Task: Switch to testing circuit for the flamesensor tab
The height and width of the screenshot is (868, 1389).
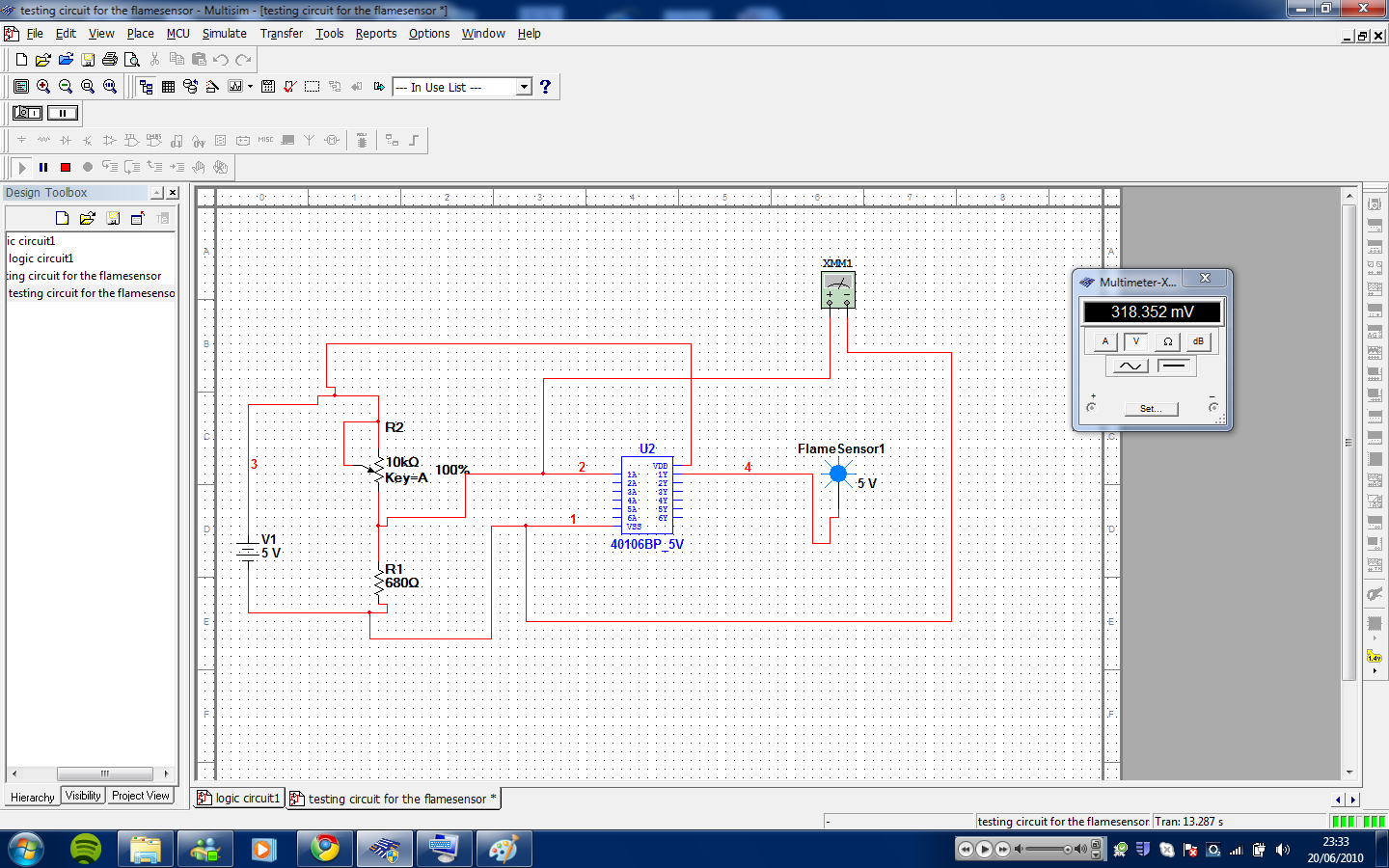Action: tap(394, 799)
